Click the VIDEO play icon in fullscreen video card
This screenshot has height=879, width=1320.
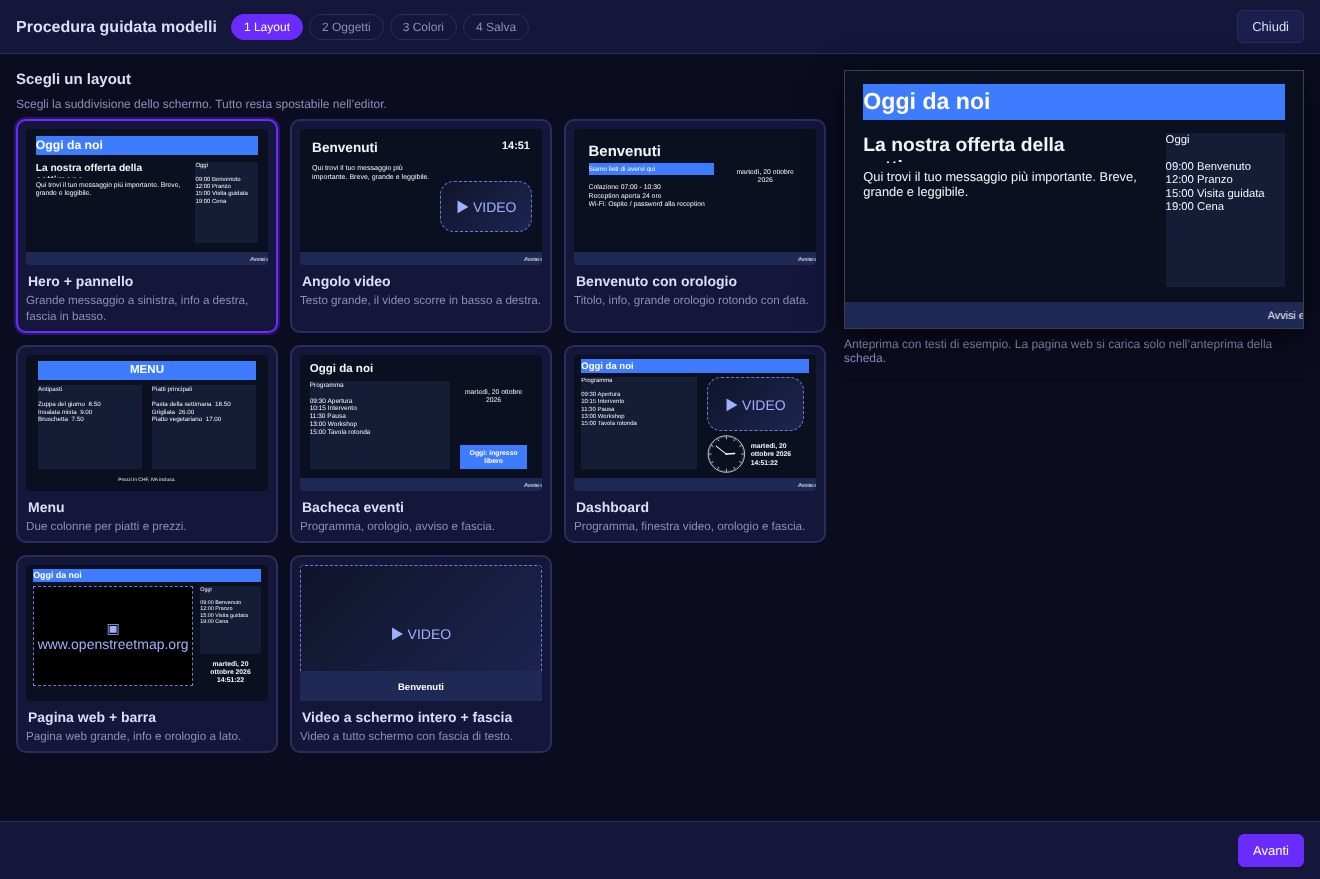[x=397, y=634]
